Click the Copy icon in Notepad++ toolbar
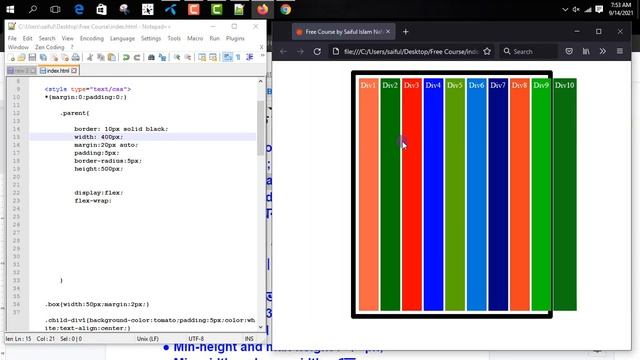Image resolution: width=640 pixels, height=360 pixels. [x=100, y=58]
